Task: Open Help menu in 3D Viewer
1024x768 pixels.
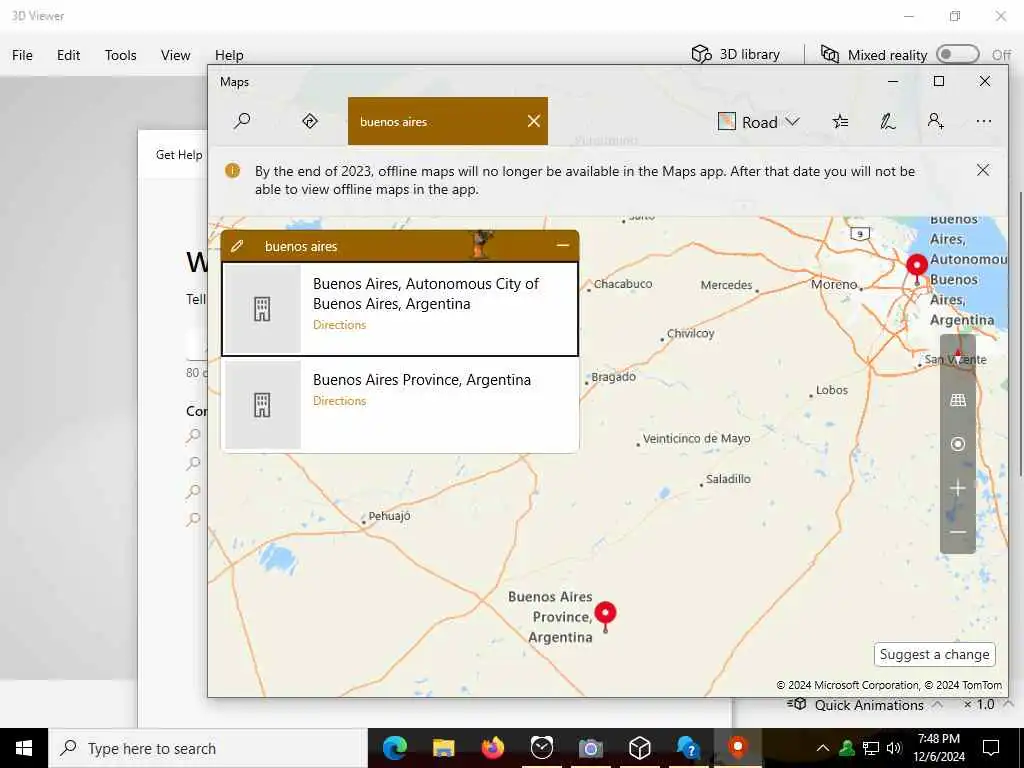Action: pos(229,55)
